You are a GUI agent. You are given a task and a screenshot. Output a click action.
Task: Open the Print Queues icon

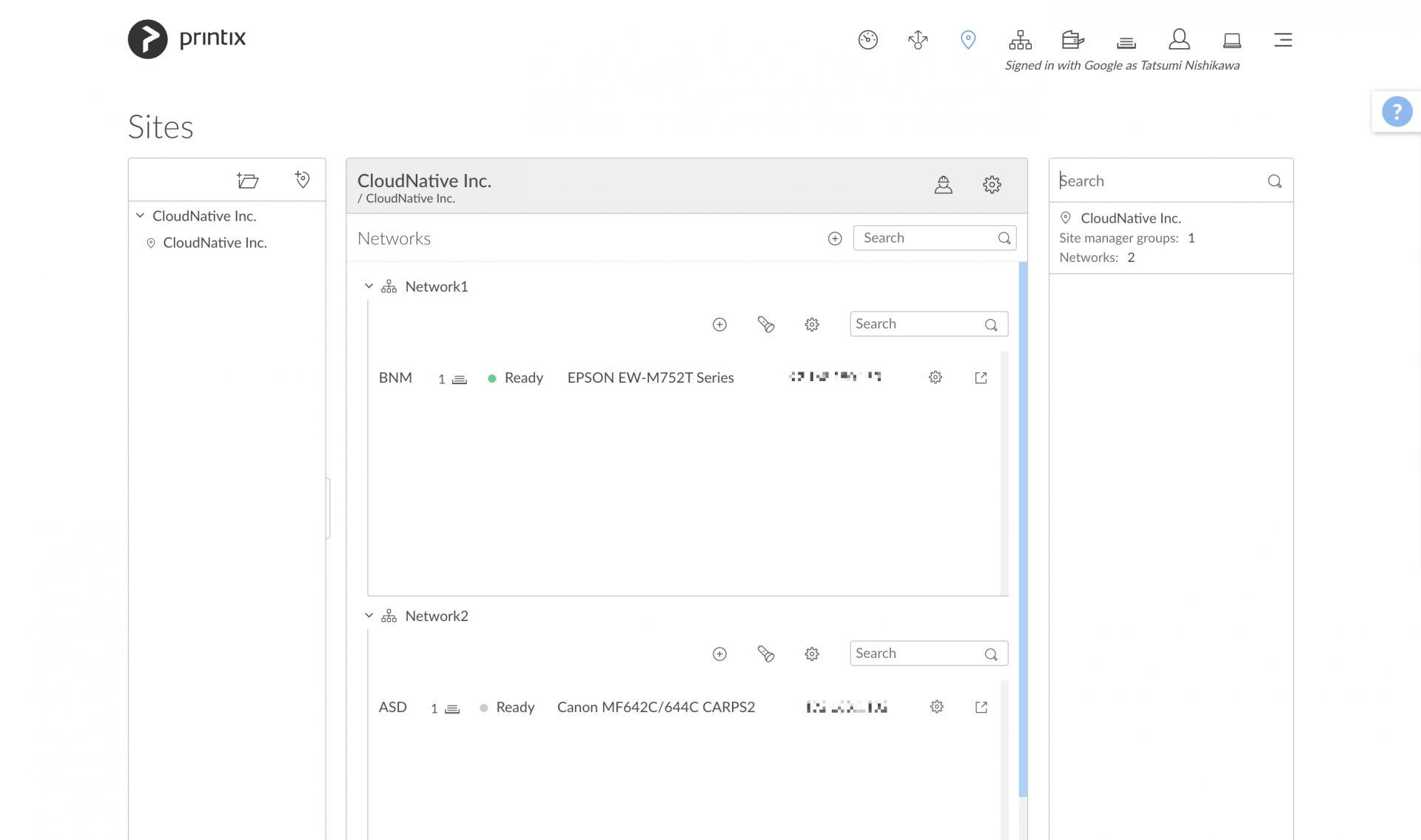pos(1125,42)
